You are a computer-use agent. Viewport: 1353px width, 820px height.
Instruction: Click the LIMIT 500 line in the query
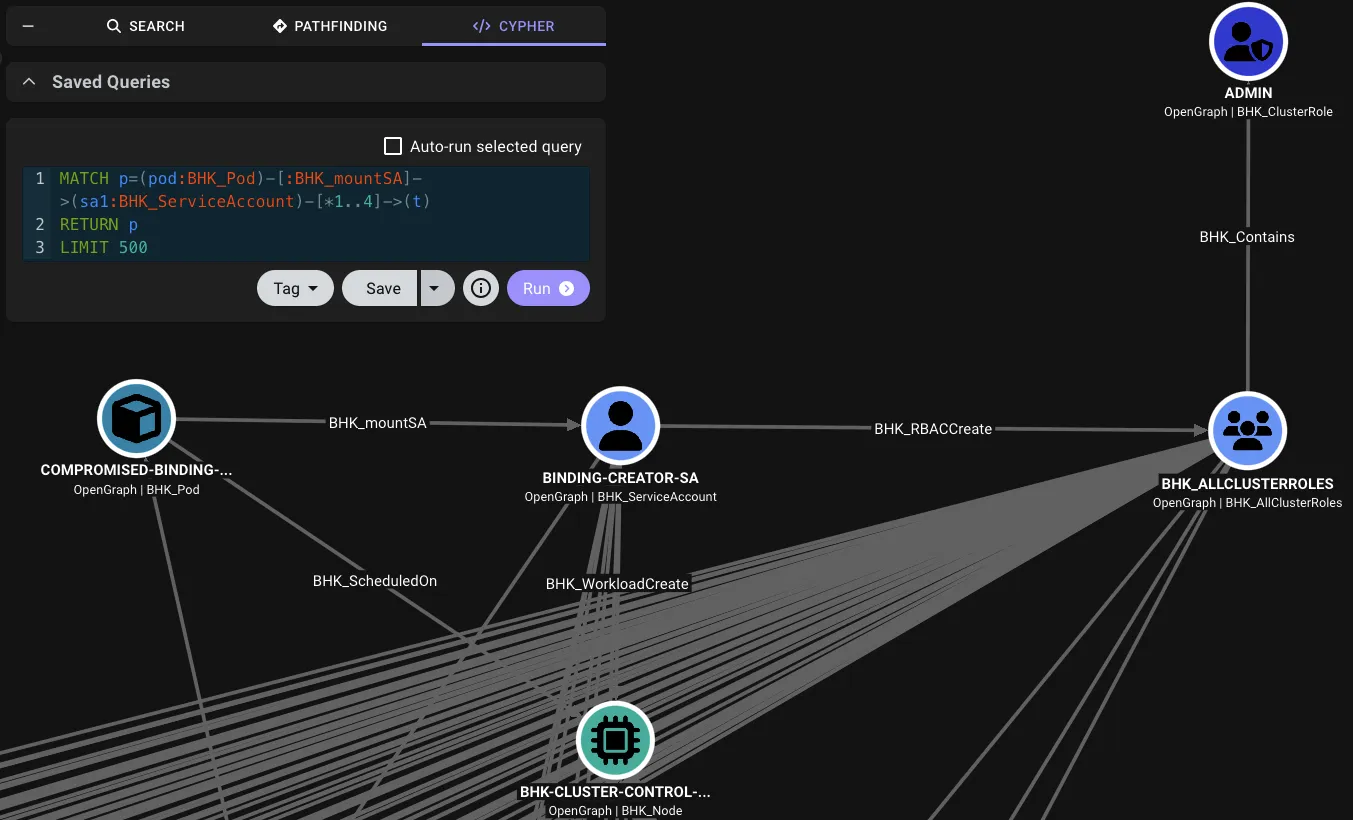(x=103, y=247)
